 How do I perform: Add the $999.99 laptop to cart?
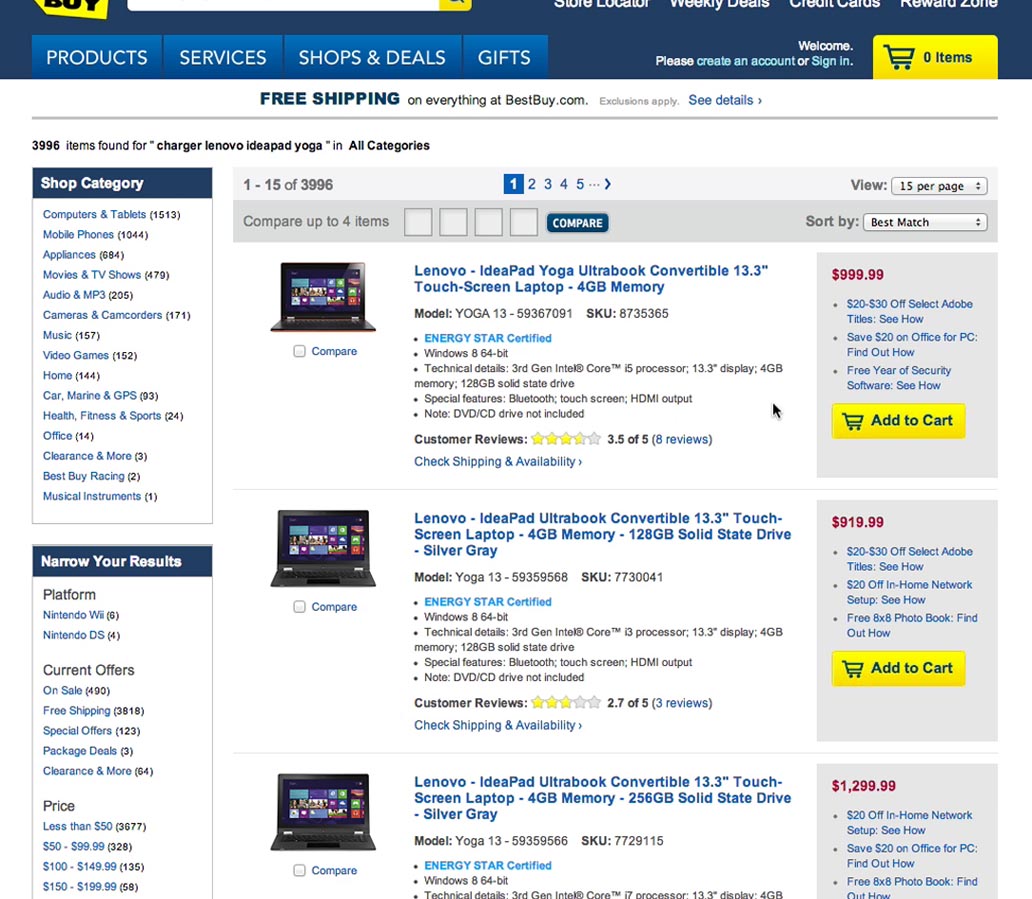[x=898, y=421]
